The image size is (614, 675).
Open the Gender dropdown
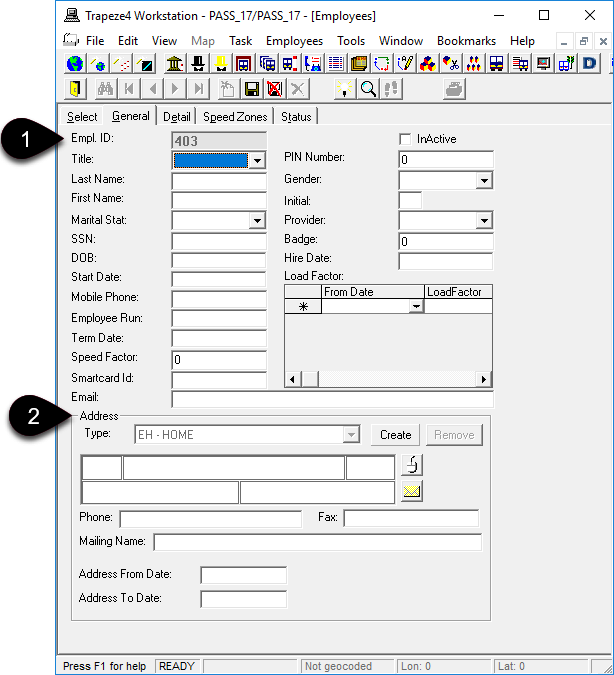(484, 181)
